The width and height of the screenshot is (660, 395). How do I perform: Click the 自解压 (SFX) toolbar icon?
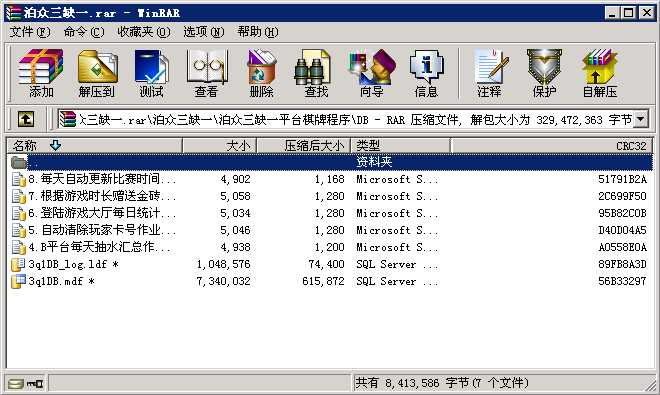(x=600, y=67)
